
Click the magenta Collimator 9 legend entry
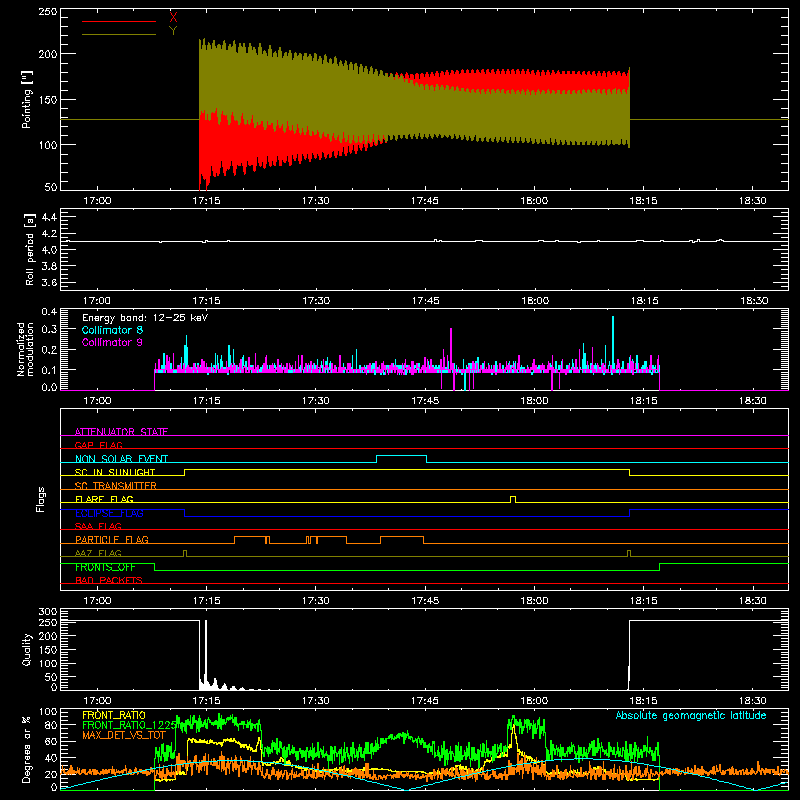click(x=112, y=342)
